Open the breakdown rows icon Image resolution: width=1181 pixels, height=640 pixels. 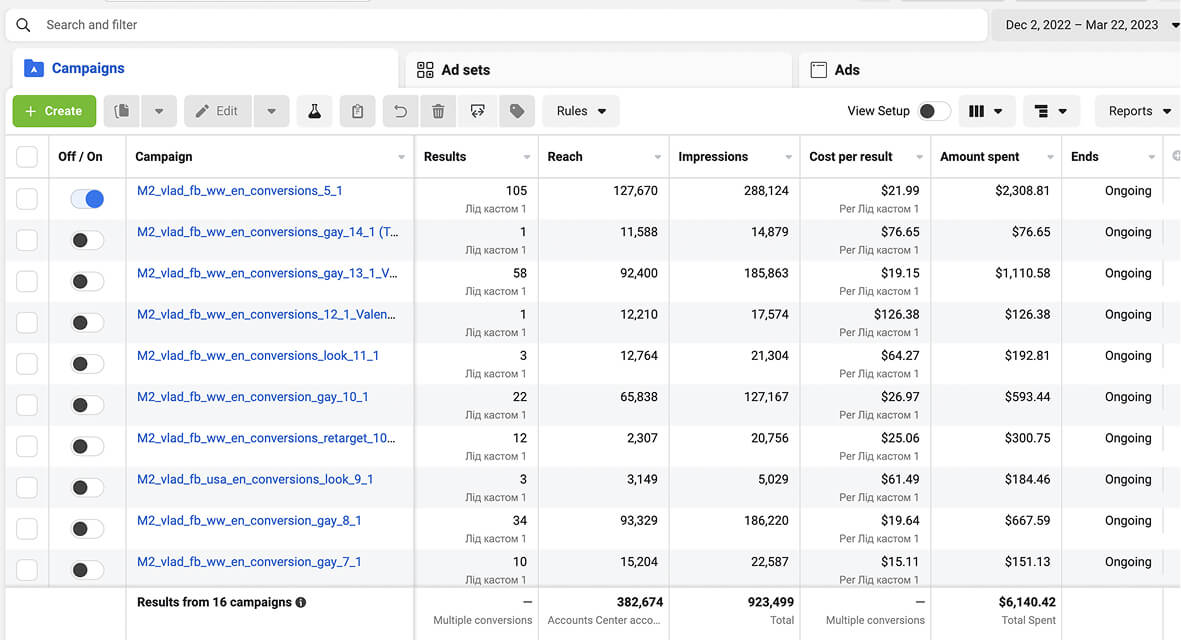(1051, 111)
